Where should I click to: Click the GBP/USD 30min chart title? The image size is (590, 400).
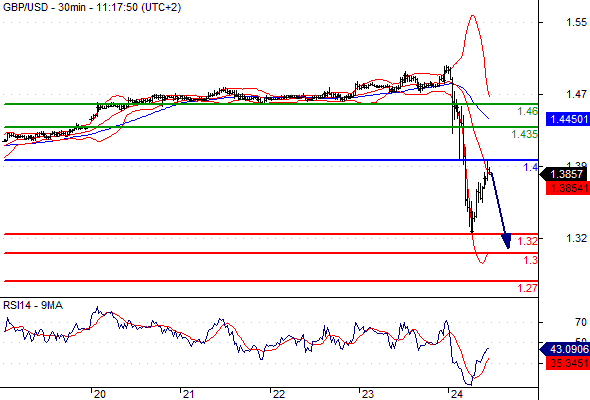coord(92,7)
